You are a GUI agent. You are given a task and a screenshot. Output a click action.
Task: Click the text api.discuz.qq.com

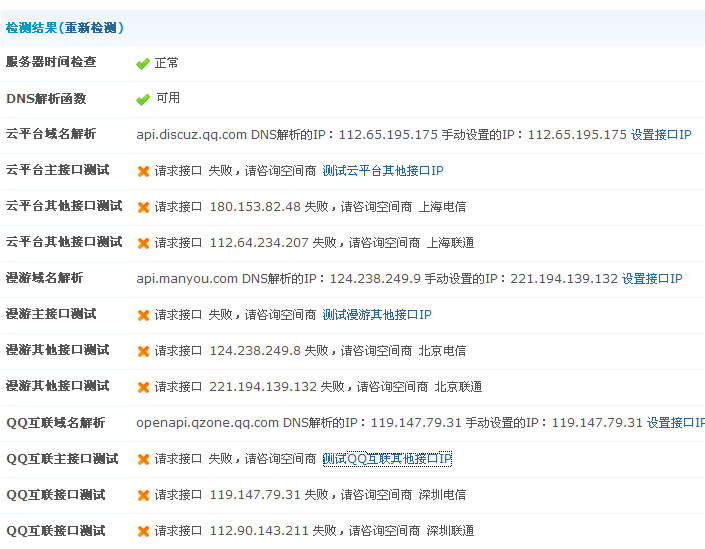point(192,135)
